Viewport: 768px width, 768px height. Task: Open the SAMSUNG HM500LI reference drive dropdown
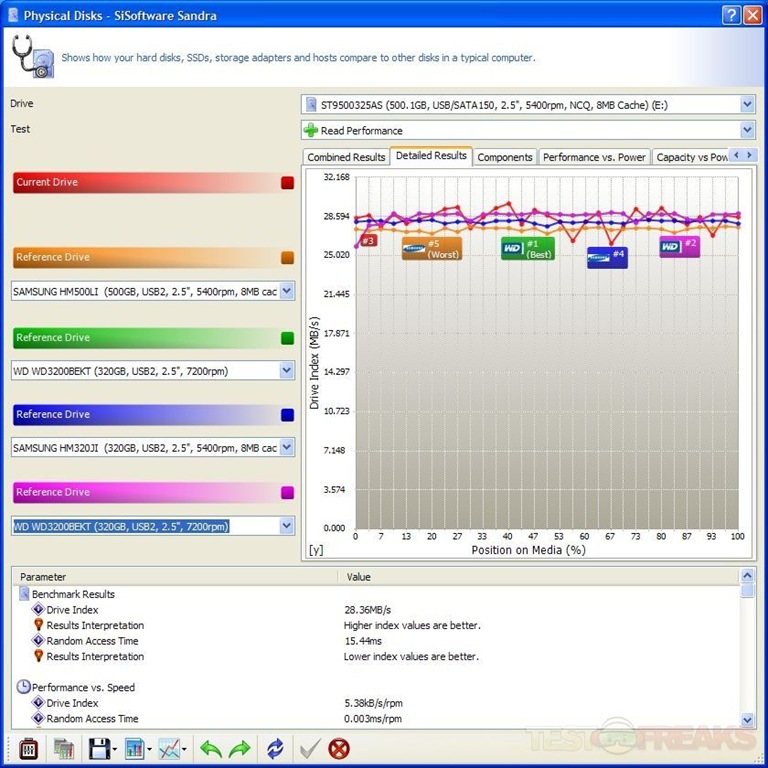pyautogui.click(x=287, y=291)
